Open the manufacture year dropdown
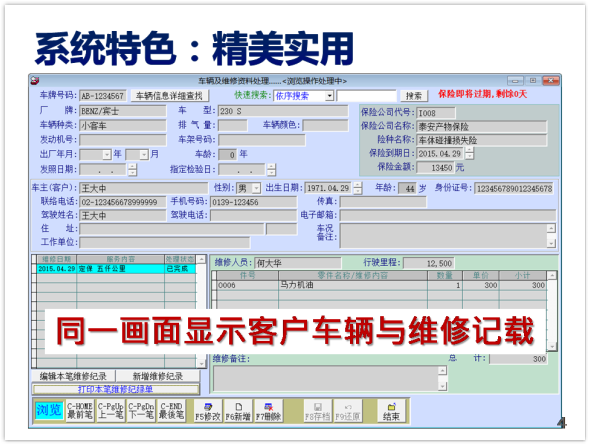Viewport: 590px width, 445px height. (107, 155)
